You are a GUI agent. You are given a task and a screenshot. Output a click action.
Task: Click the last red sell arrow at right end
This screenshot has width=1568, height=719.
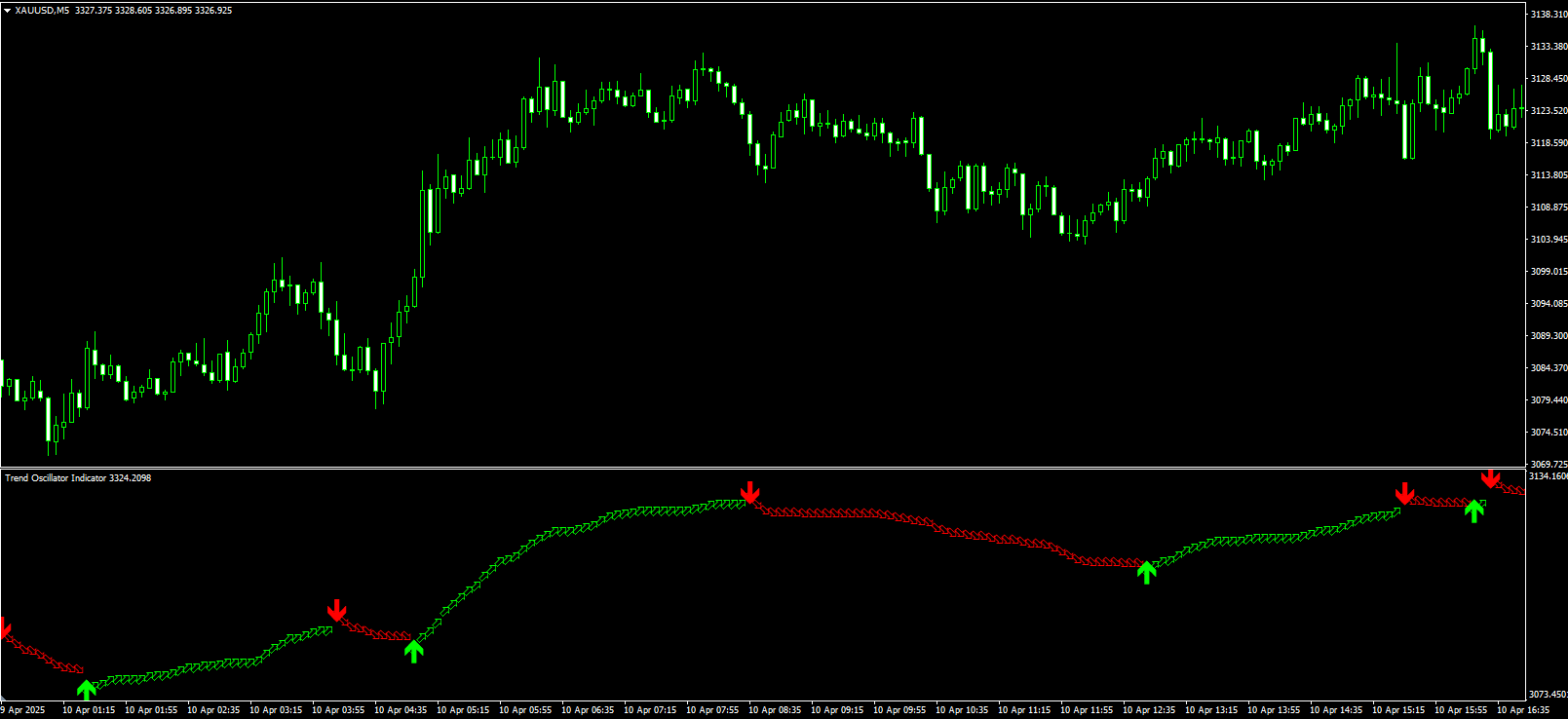pos(1490,478)
